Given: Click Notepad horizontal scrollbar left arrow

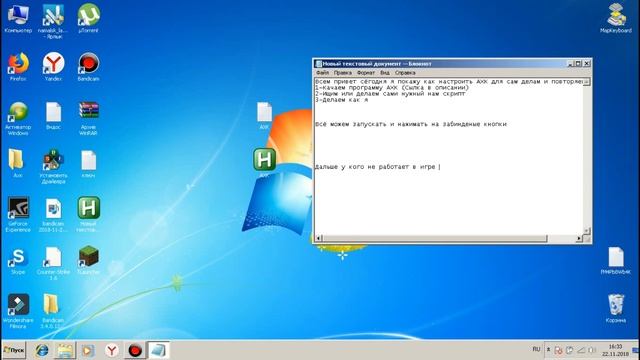Looking at the screenshot, I should (319, 238).
